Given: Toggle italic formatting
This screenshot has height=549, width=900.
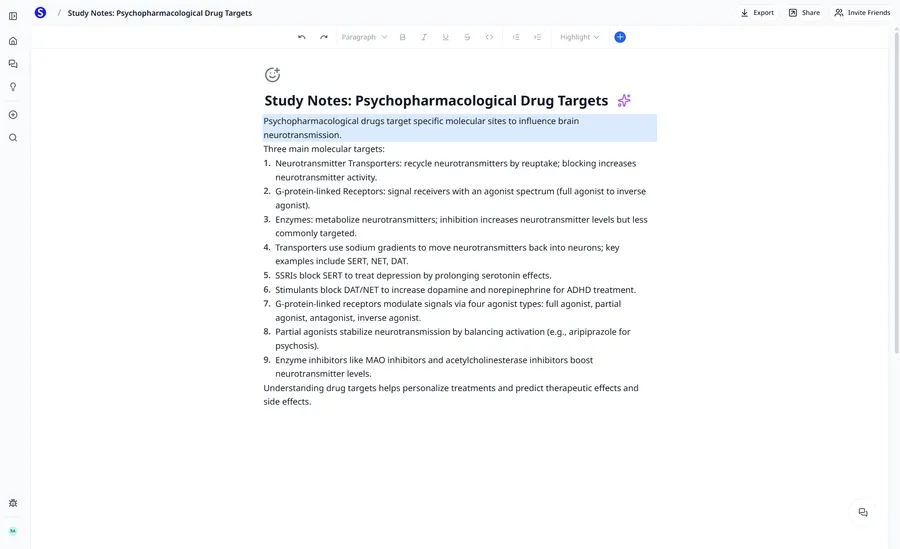Looking at the screenshot, I should coord(424,37).
